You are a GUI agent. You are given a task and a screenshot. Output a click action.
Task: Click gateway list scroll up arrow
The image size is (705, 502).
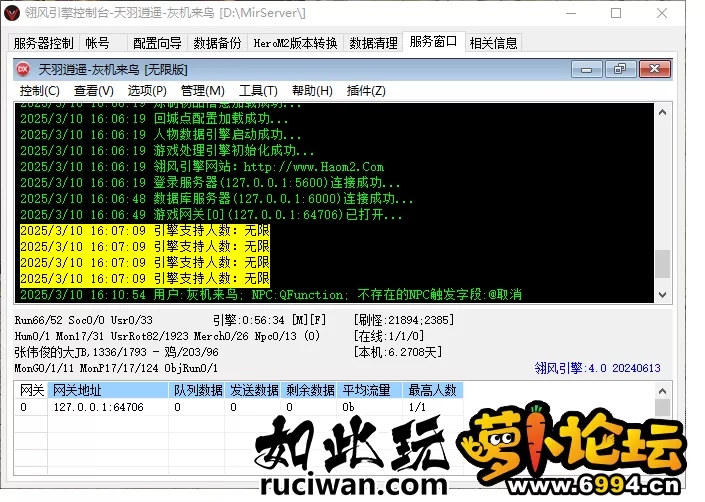(x=662, y=391)
